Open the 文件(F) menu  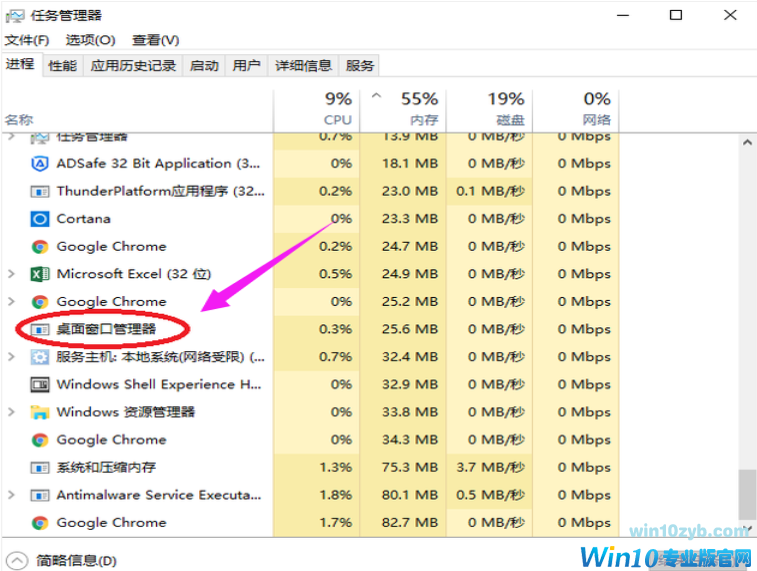[27, 40]
